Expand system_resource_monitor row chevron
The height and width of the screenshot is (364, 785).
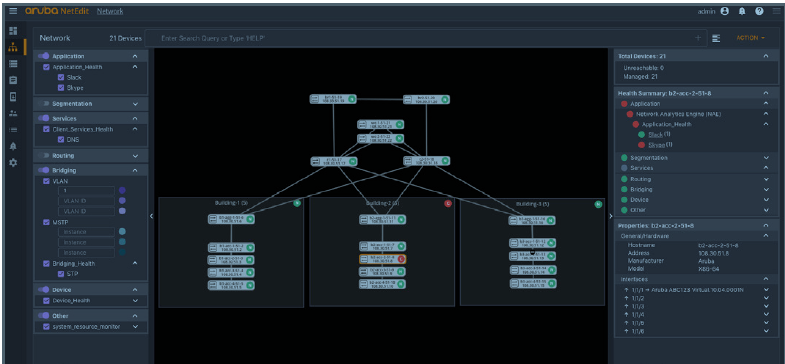pyautogui.click(x=135, y=326)
